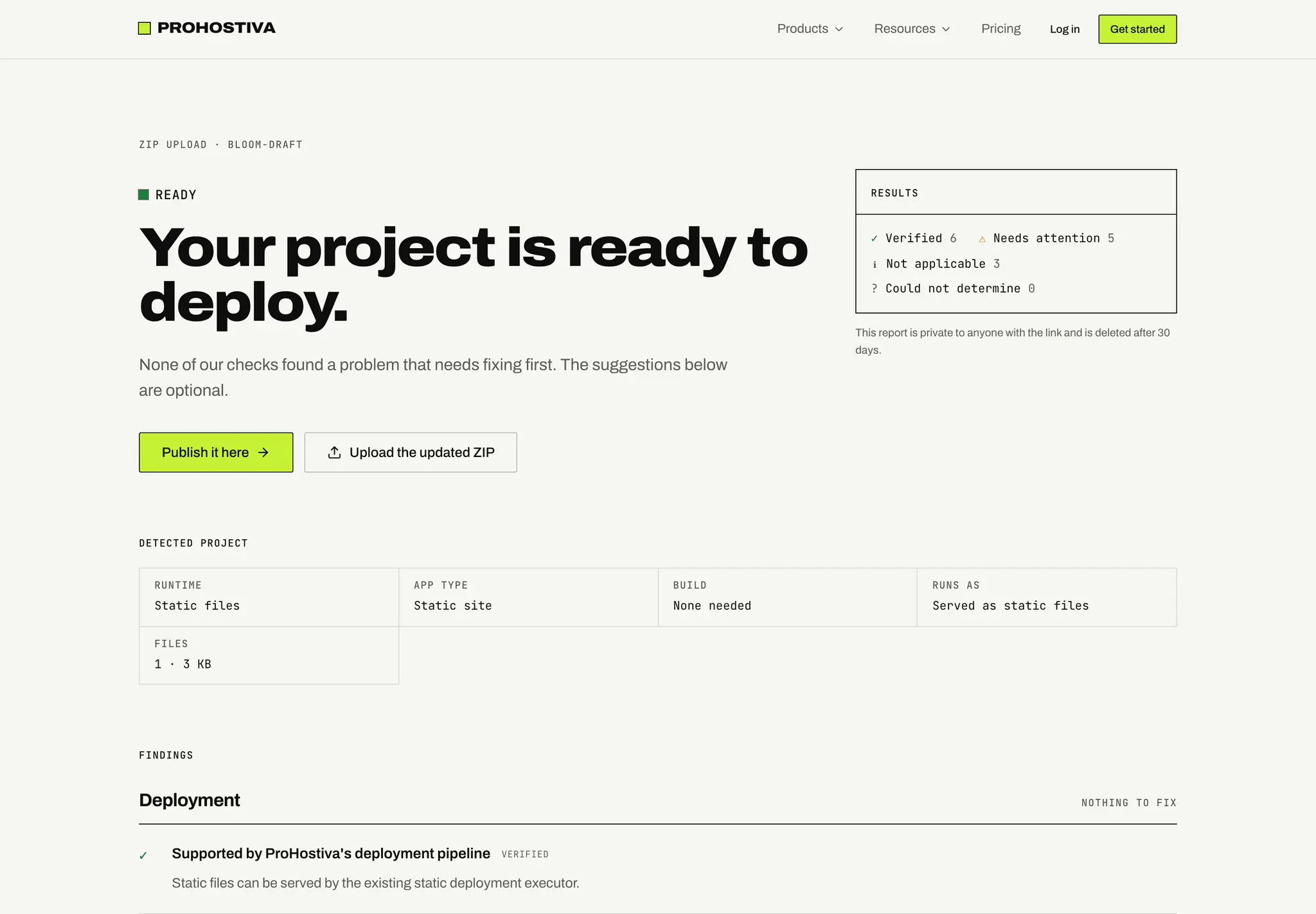Click the question mark beside Could not determine
Image resolution: width=1316 pixels, height=914 pixels.
[875, 289]
